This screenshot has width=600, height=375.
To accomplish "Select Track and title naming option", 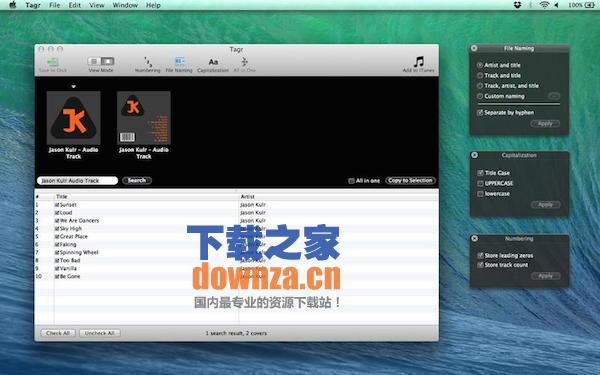I will (480, 75).
